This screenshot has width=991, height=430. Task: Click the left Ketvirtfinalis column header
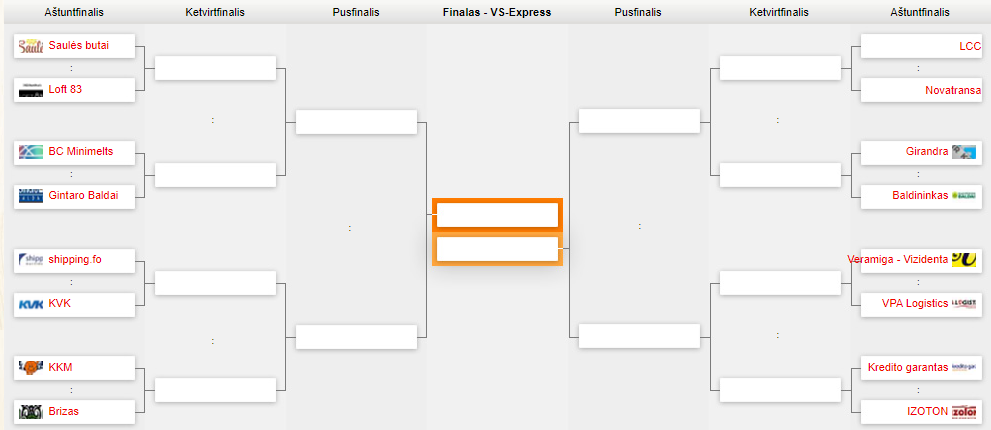tap(215, 12)
